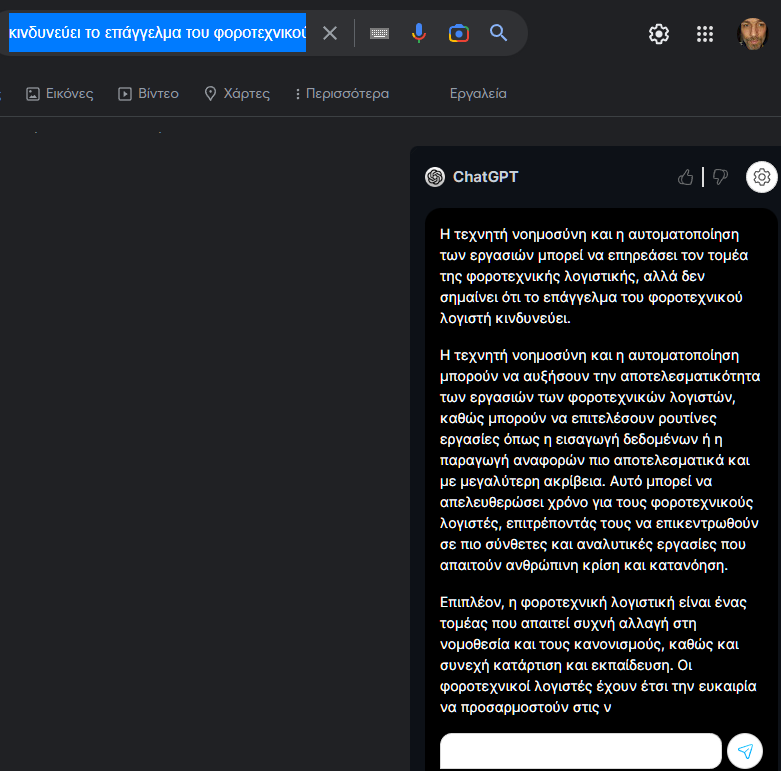Click the ChatGPT logo icon

435,177
